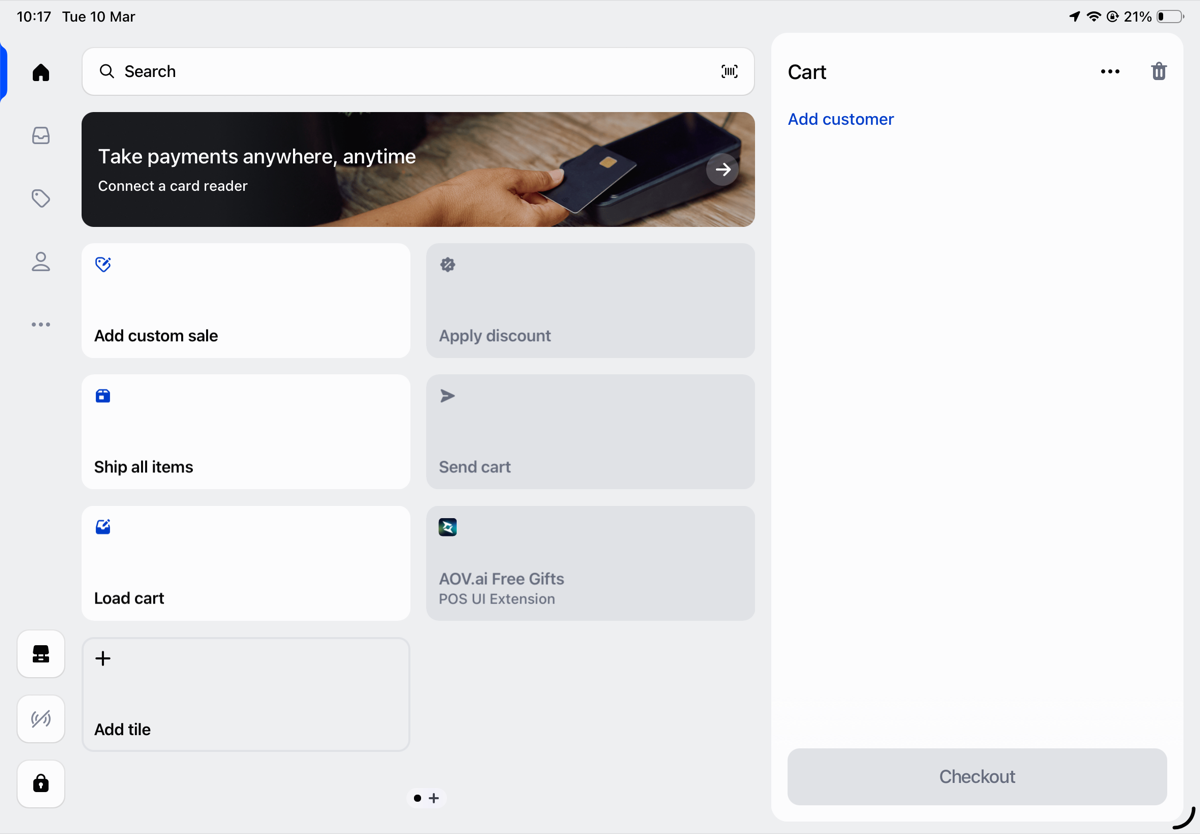
Task: Focus the Search input field
Action: coord(418,71)
